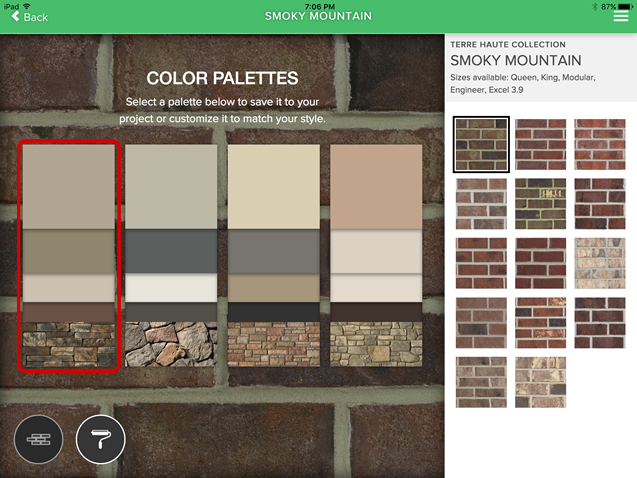Open the brick selector round button
The width and height of the screenshot is (637, 478).
click(39, 439)
